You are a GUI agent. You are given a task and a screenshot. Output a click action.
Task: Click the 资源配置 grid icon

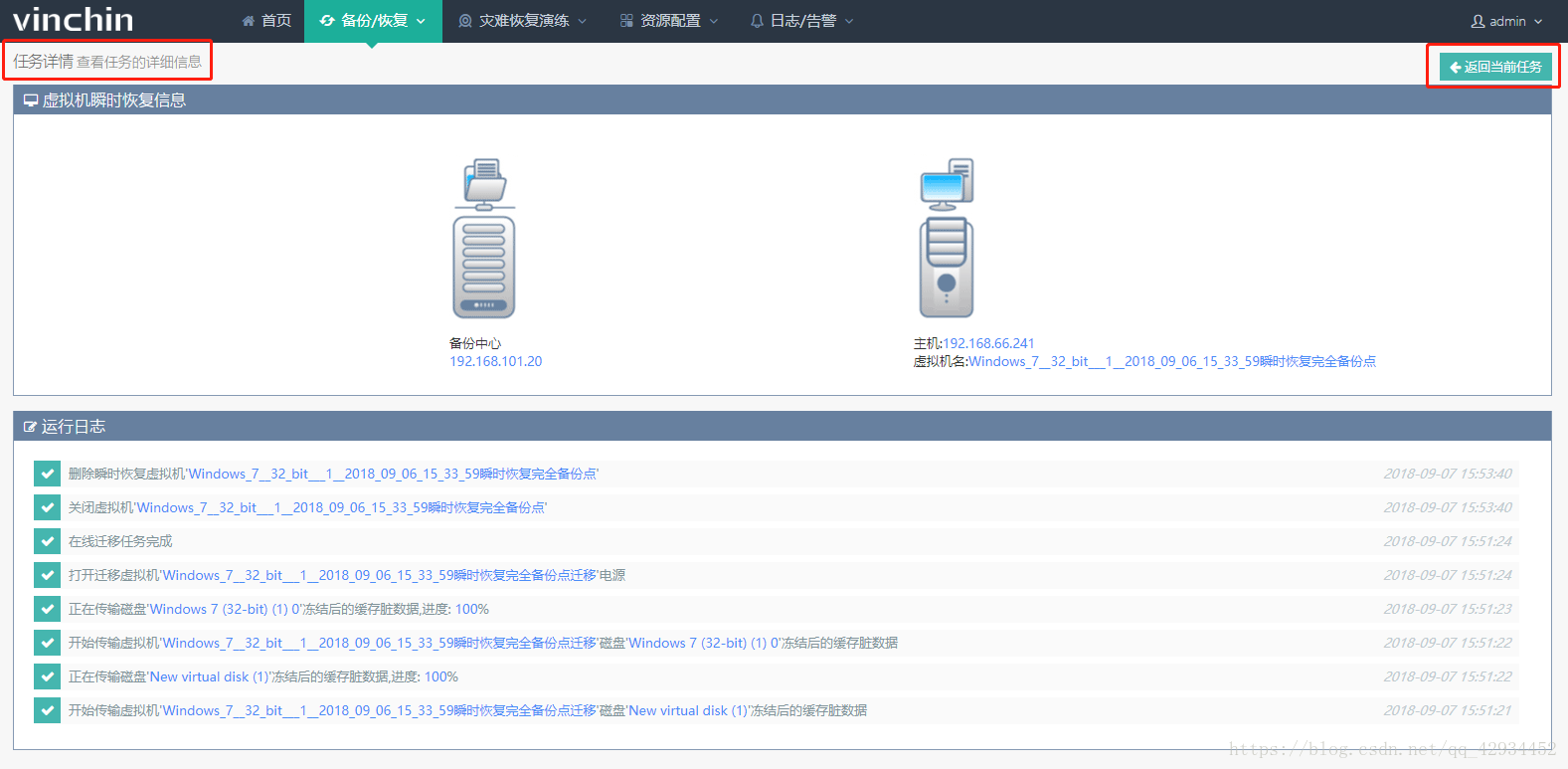point(626,21)
